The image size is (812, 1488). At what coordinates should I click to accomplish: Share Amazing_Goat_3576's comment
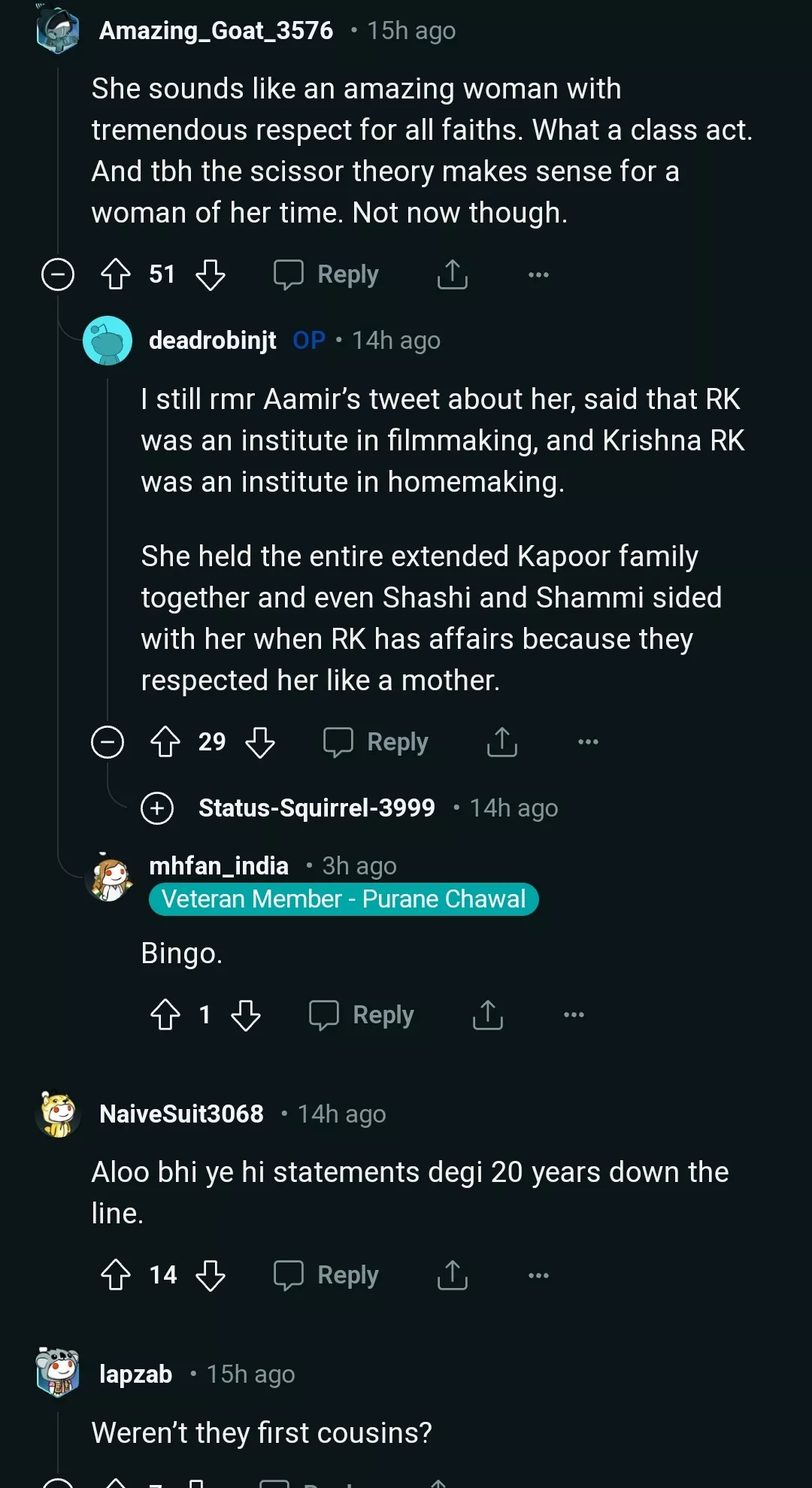tap(453, 274)
